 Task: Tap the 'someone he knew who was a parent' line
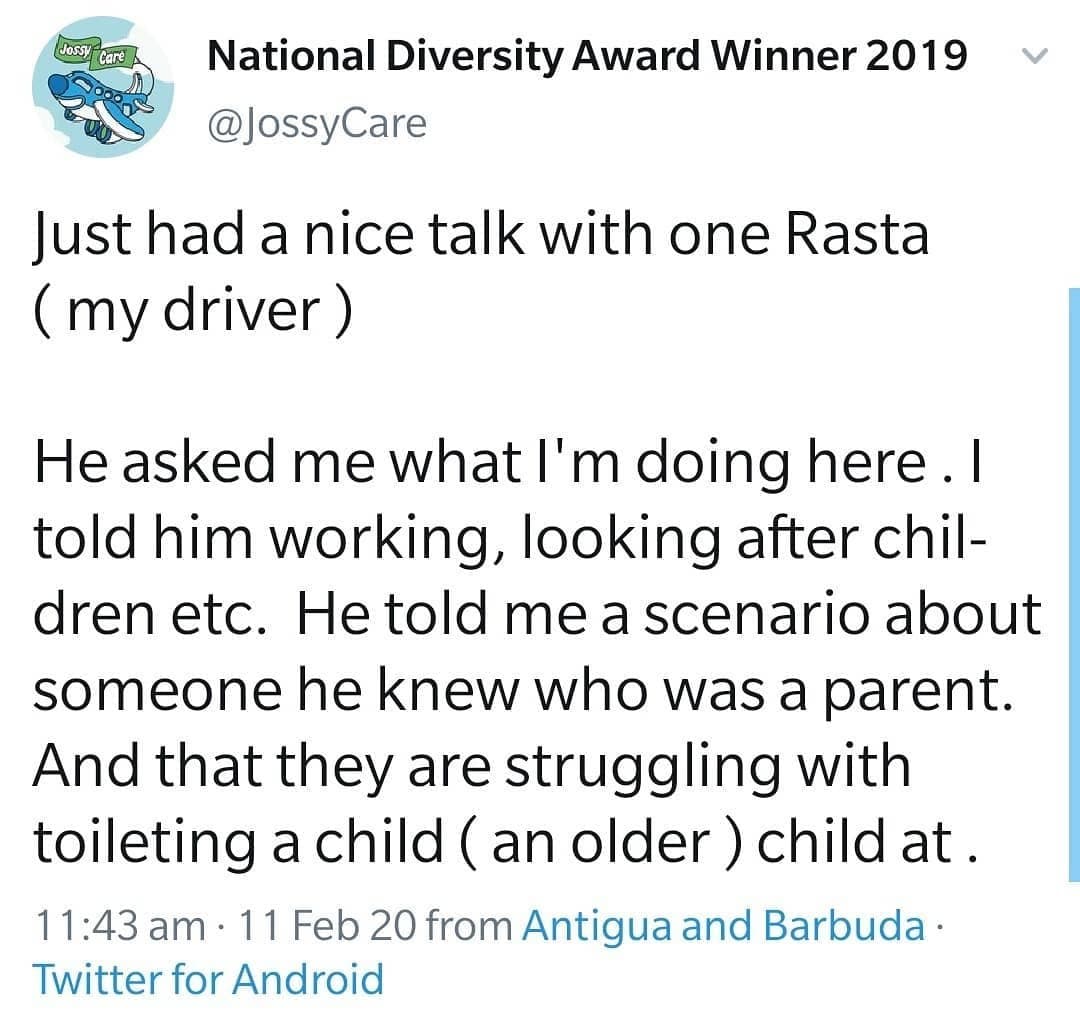[523, 691]
